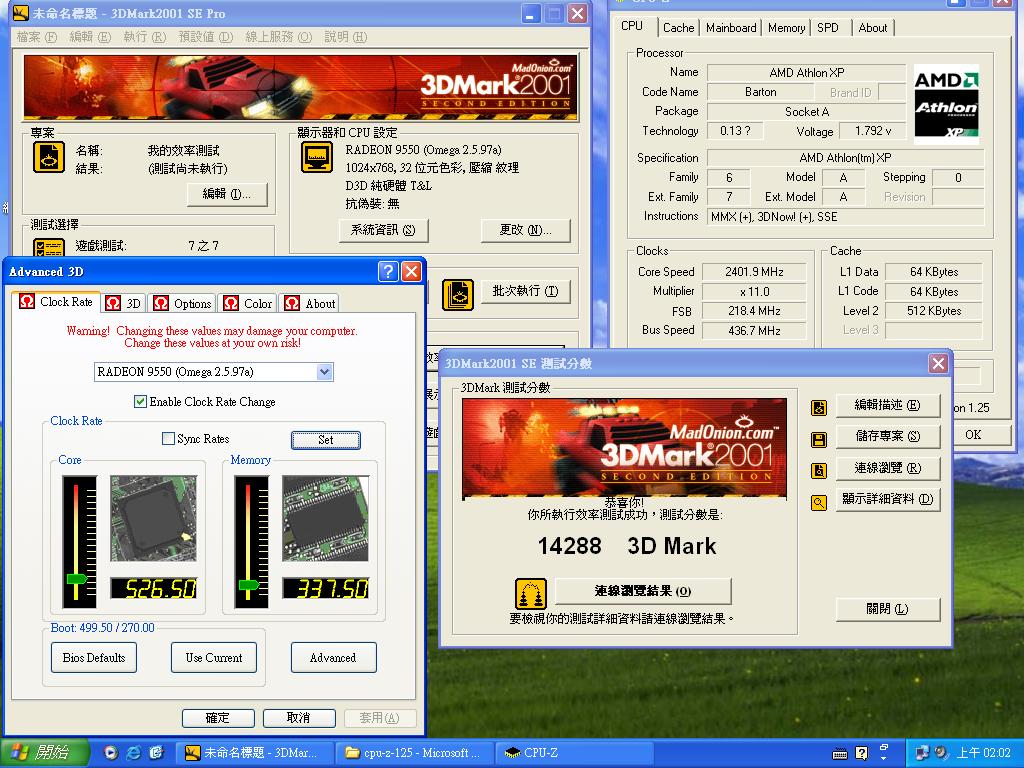Image resolution: width=1024 pixels, height=768 pixels.
Task: Open the Options tab in Advanced 3D
Action: (183, 303)
